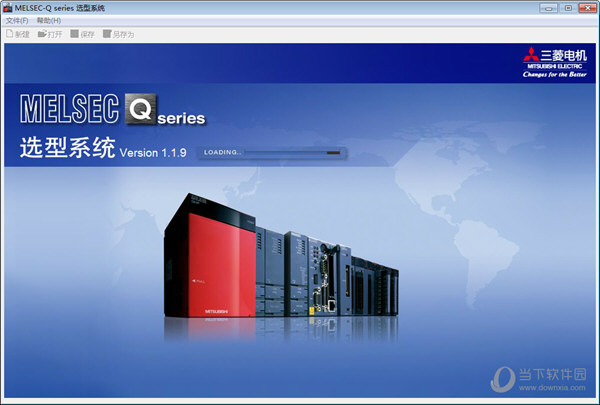
Task: Close the MELSEC-Q window
Action: (x=587, y=8)
